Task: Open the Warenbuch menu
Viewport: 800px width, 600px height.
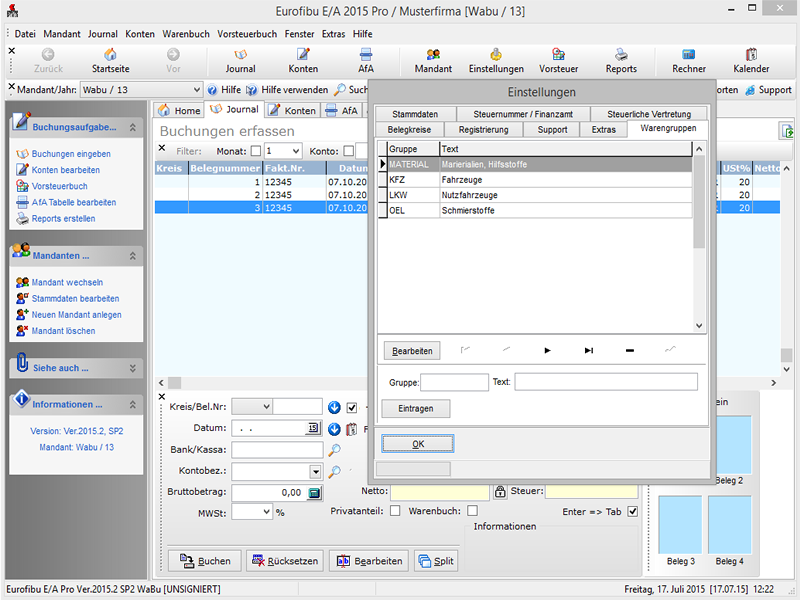Action: pyautogui.click(x=186, y=34)
